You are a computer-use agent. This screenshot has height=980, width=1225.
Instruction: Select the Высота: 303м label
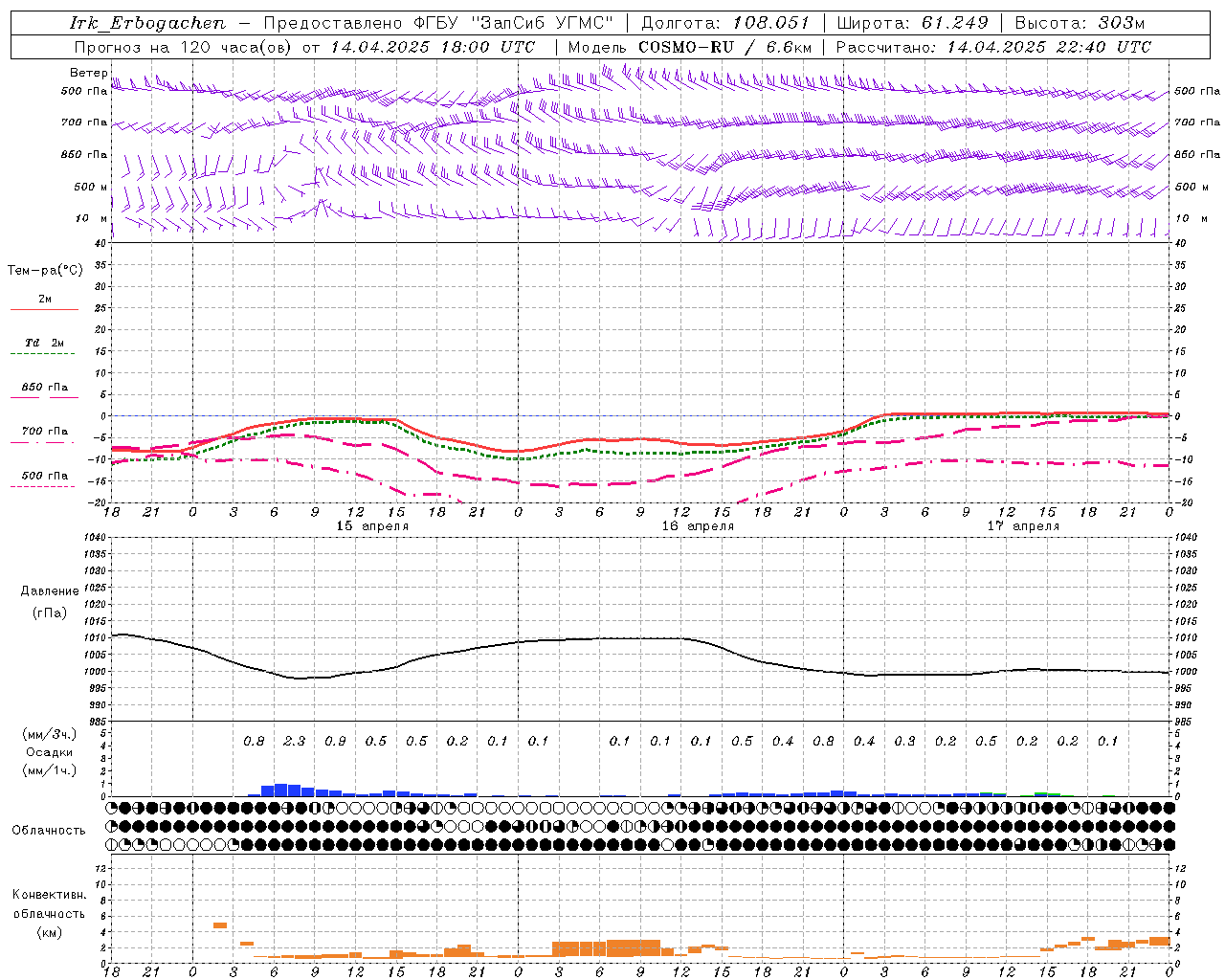pyautogui.click(x=1080, y=23)
